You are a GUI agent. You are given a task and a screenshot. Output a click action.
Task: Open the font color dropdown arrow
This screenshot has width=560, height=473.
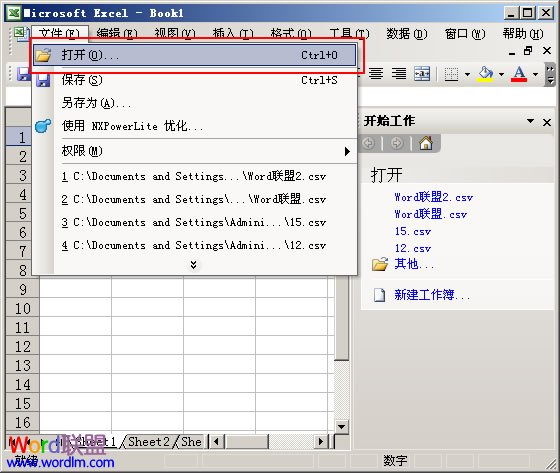click(x=535, y=74)
